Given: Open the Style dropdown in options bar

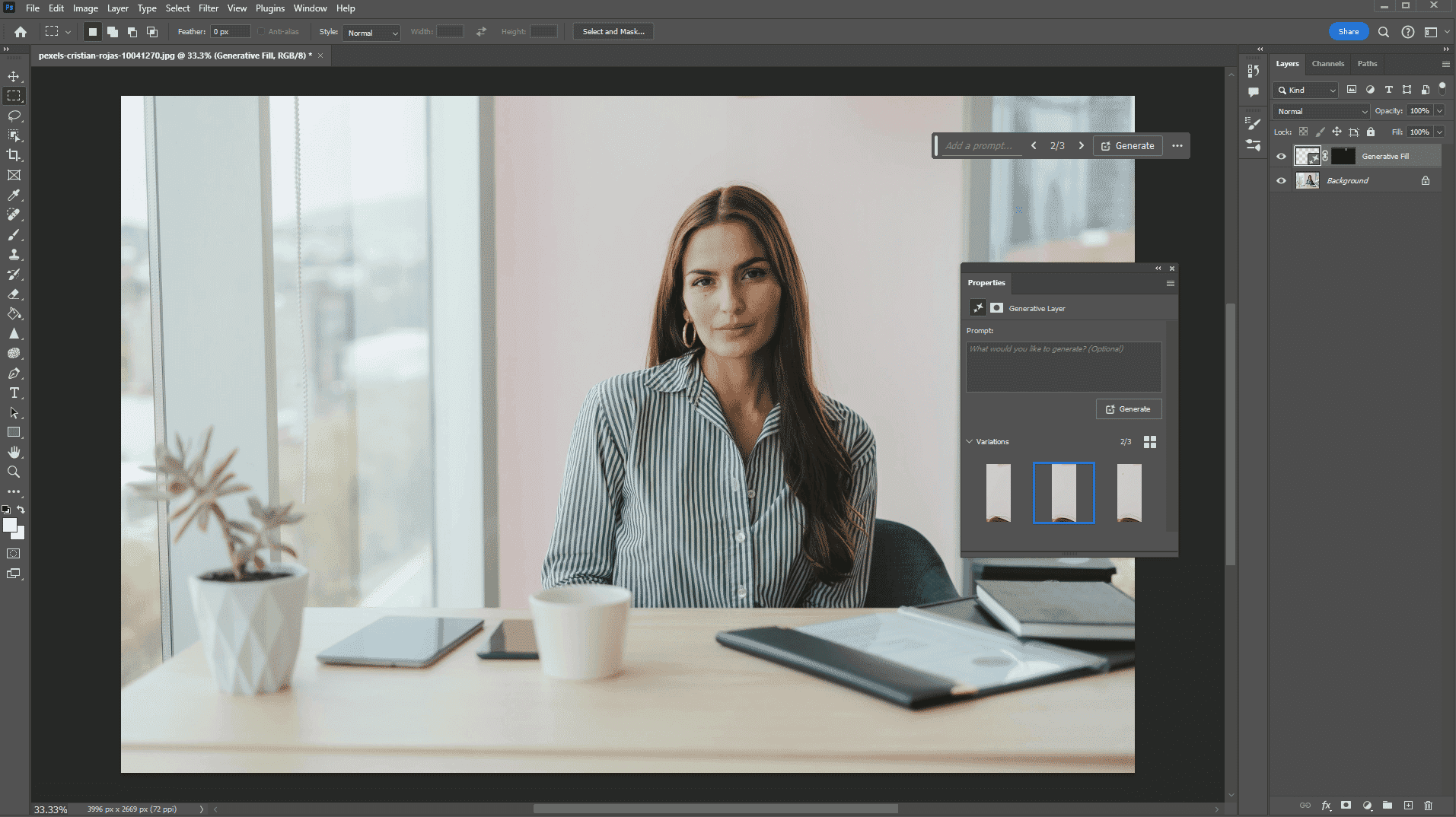Looking at the screenshot, I should click(371, 33).
